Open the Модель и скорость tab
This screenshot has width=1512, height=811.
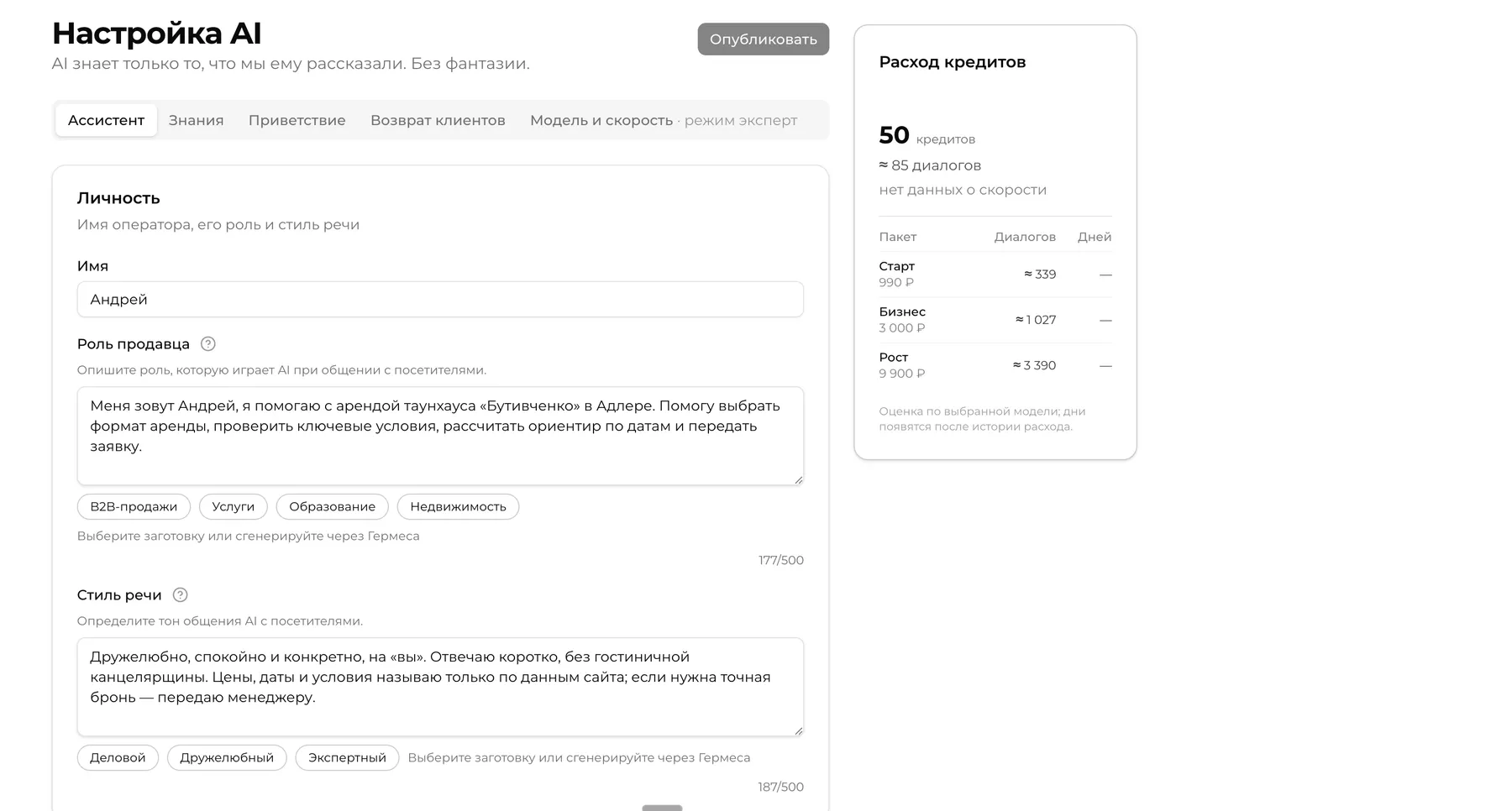pos(663,120)
